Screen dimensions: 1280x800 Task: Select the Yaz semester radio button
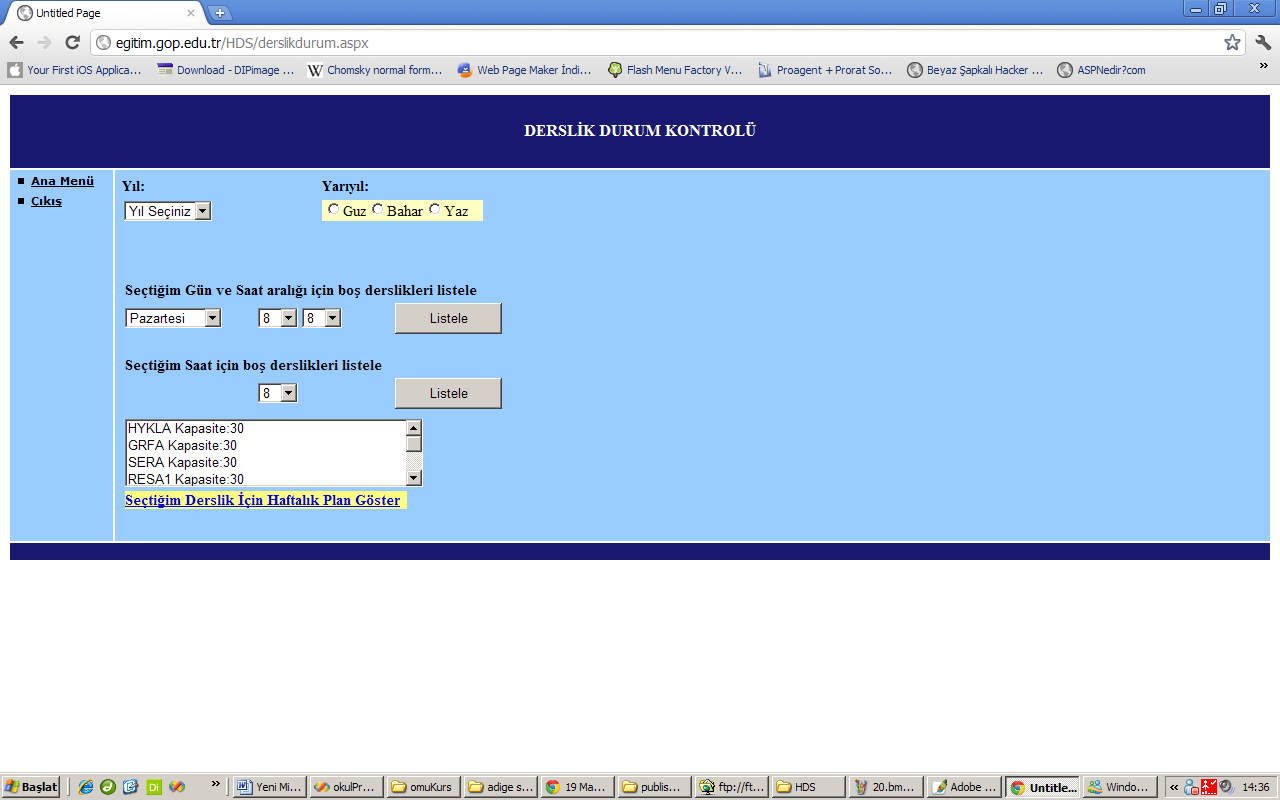pos(434,209)
